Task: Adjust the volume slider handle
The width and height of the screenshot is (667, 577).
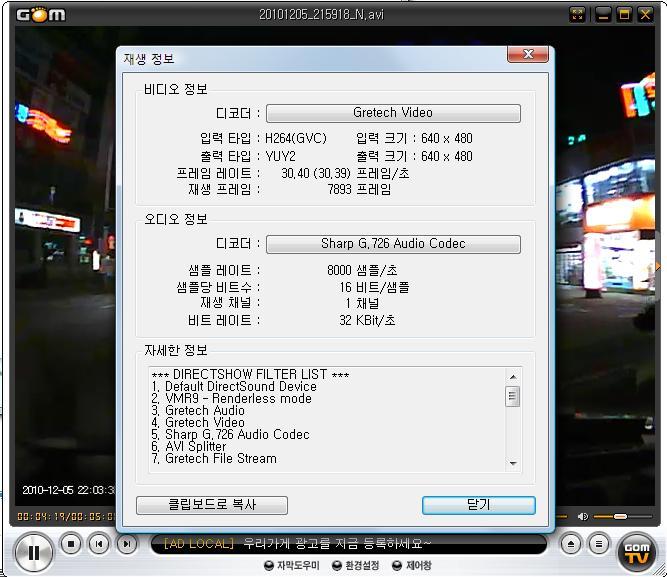Action: point(620,516)
